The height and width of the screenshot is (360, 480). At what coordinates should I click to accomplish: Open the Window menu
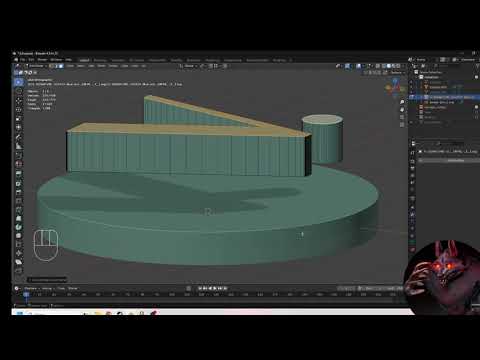[56, 60]
